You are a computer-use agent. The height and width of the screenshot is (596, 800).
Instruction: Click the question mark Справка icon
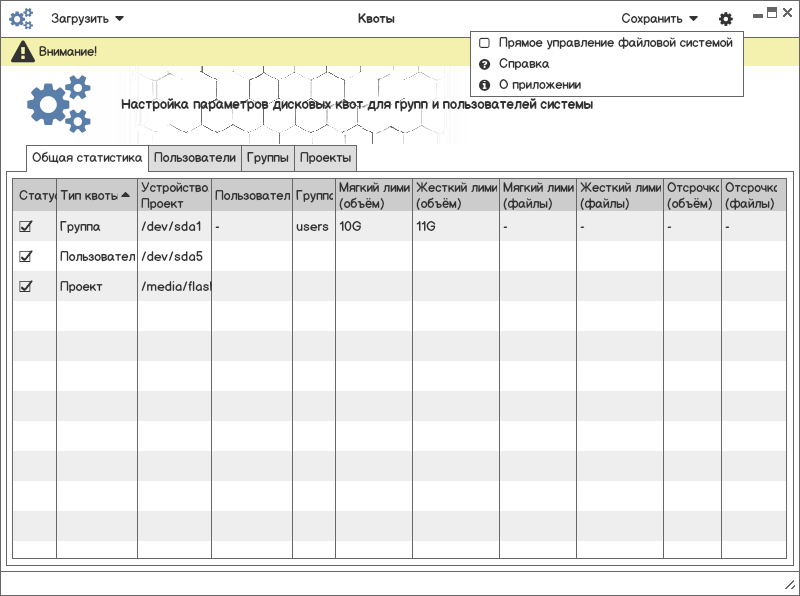pos(485,64)
